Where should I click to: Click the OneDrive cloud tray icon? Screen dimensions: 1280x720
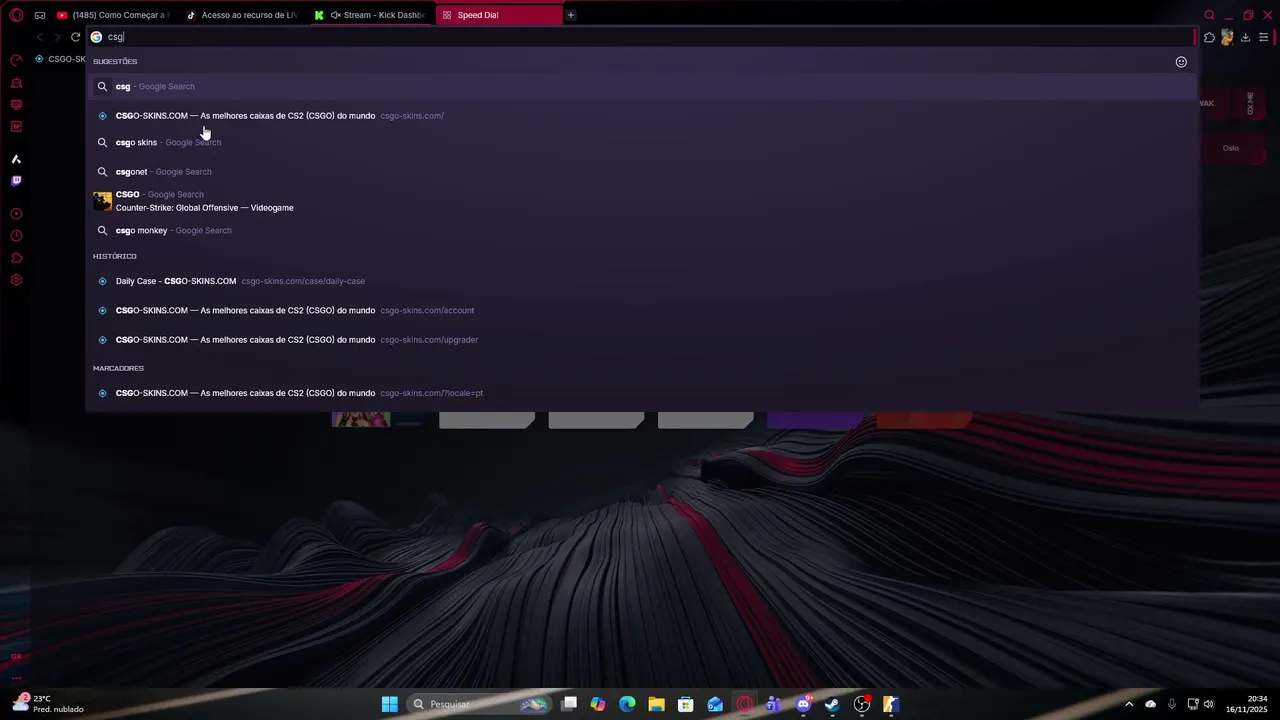1151,704
